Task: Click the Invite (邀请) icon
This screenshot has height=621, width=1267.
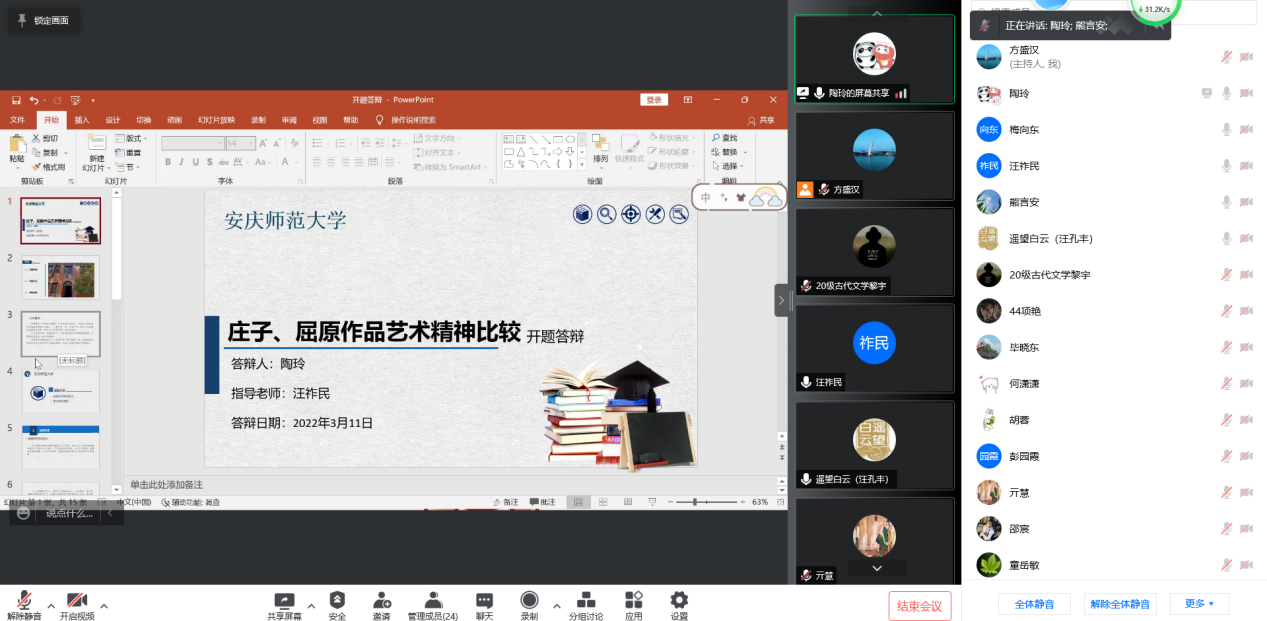Action: point(382,600)
